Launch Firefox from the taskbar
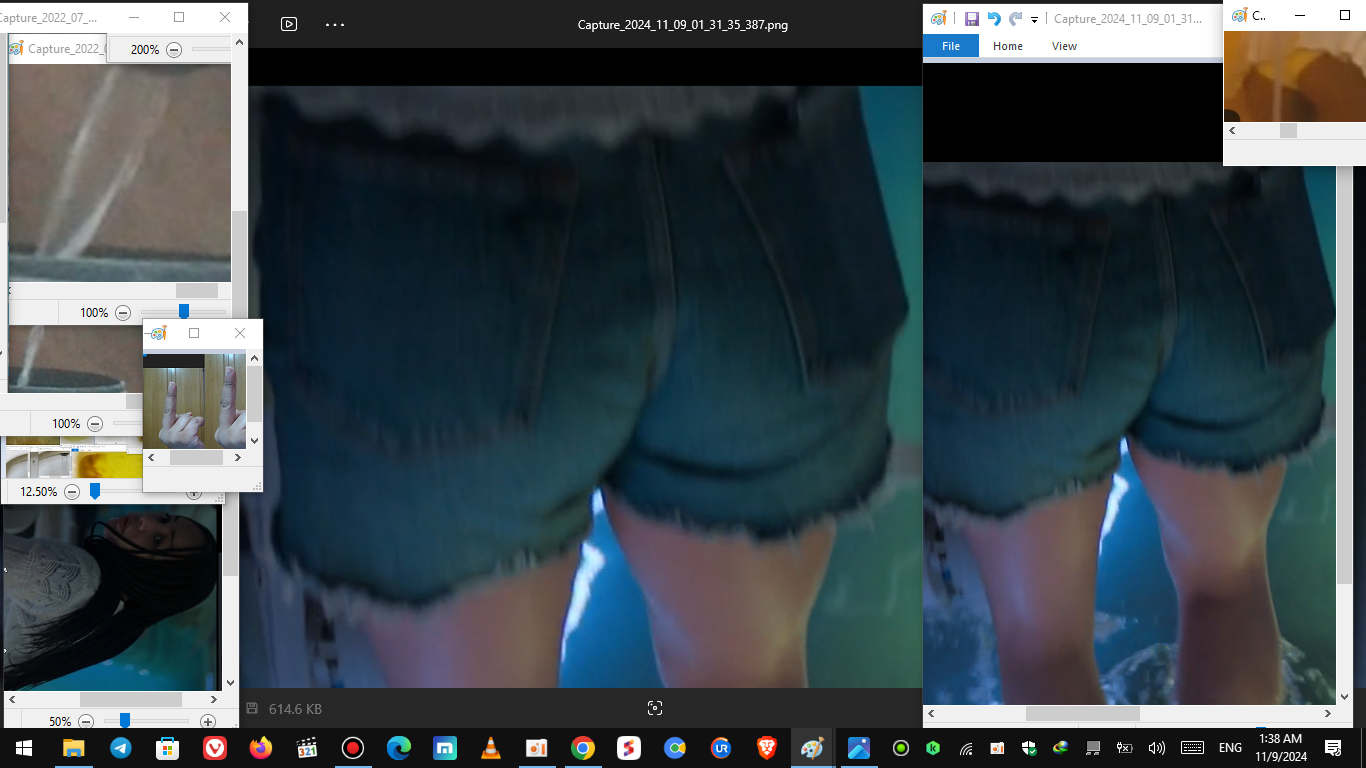This screenshot has width=1366, height=768. tap(261, 748)
